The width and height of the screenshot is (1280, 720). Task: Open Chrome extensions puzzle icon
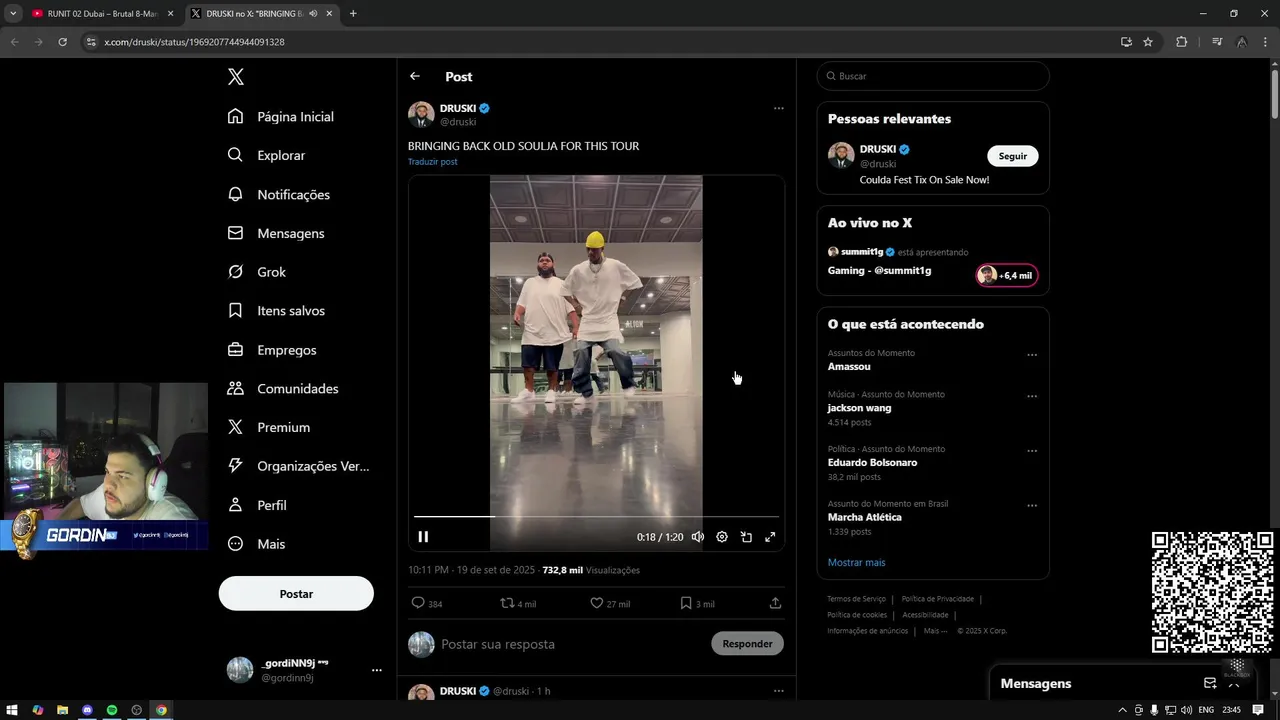(1181, 42)
